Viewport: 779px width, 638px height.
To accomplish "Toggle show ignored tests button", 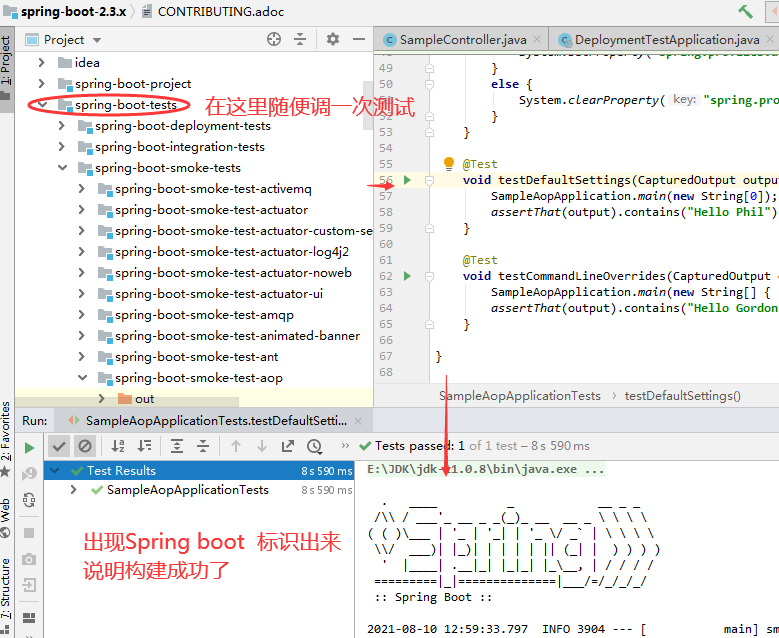I will pos(85,446).
